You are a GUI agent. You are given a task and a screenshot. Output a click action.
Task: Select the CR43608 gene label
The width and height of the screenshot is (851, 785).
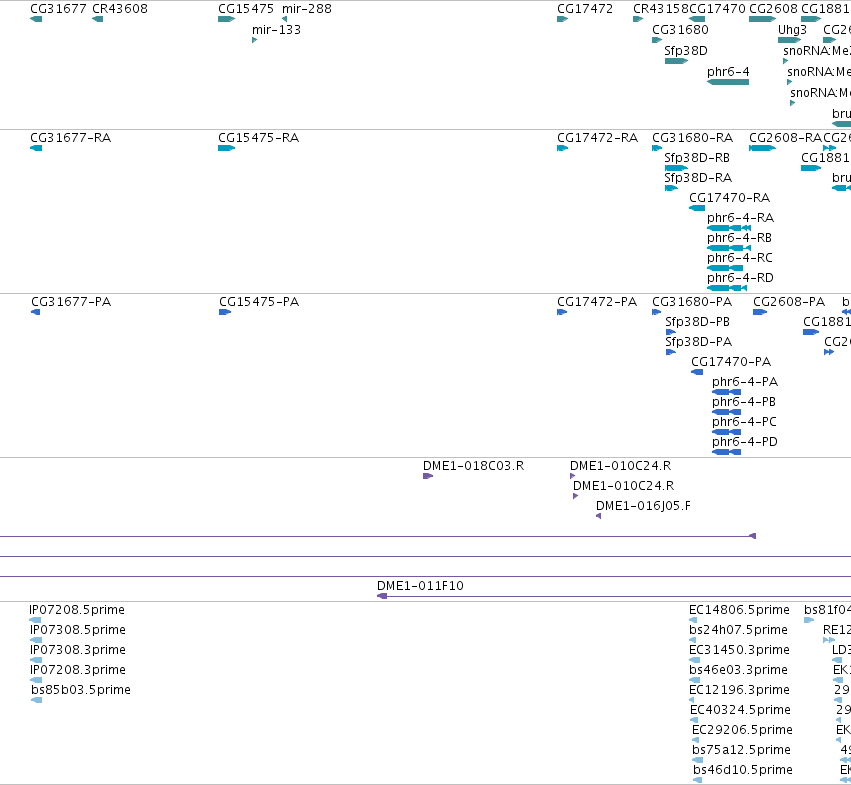(119, 9)
